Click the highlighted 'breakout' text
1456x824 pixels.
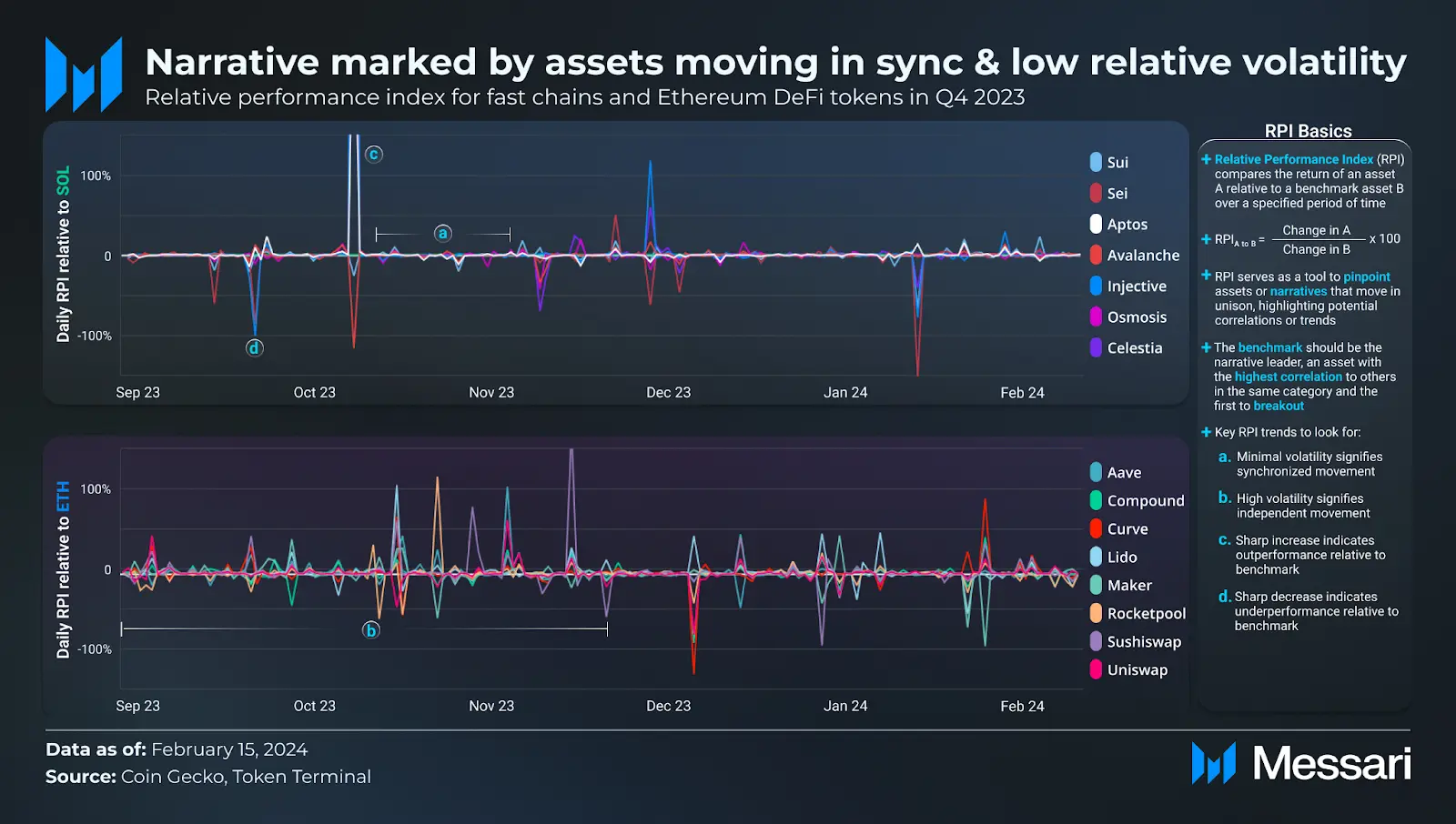[x=1279, y=406]
